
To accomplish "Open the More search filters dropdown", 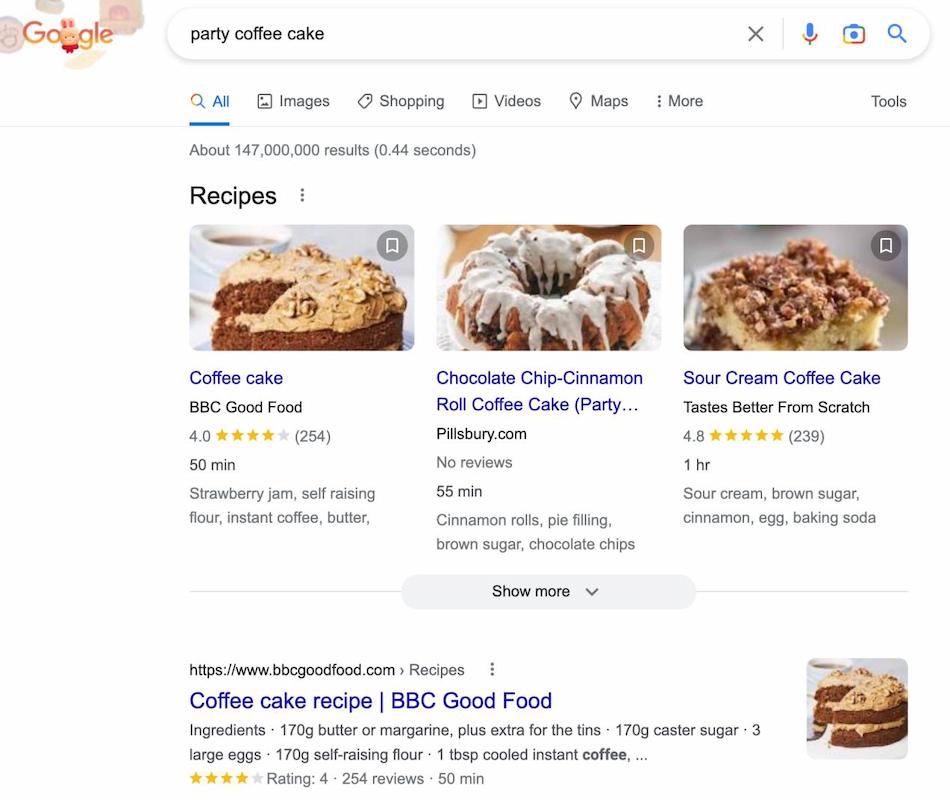I will coord(679,101).
